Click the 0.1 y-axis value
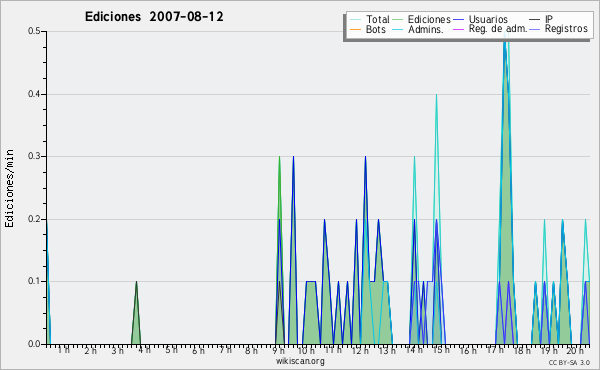Screen dimensions: 600x370 coord(34,281)
